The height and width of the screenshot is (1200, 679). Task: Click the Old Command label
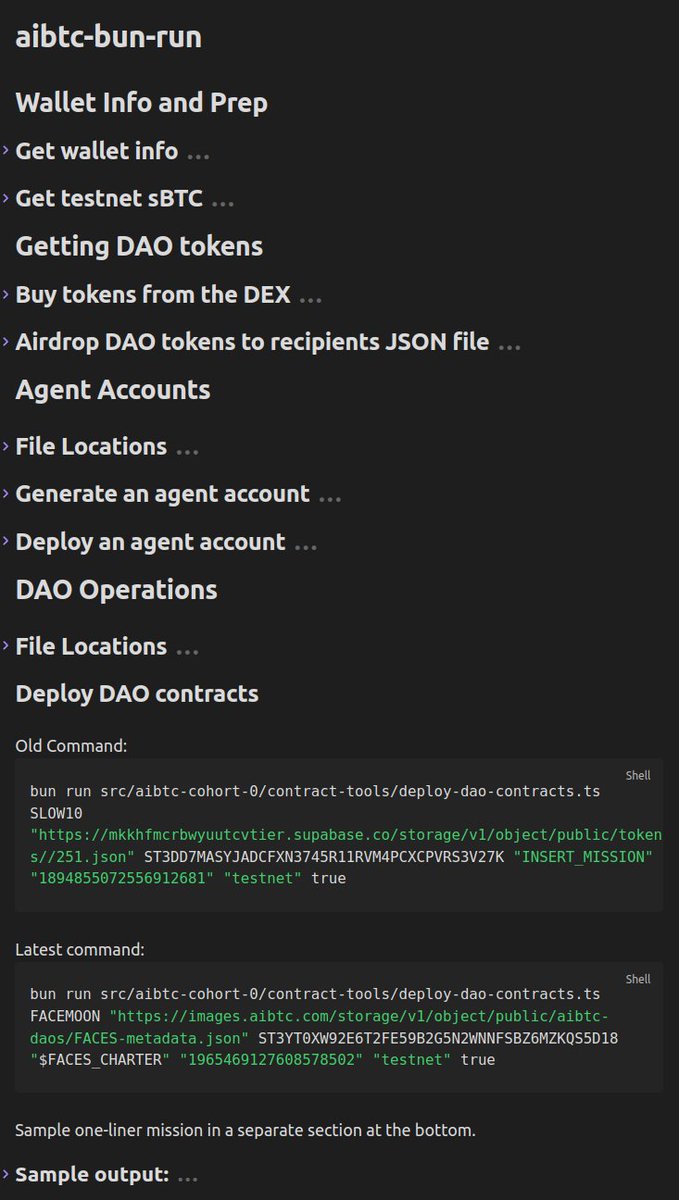coord(71,745)
